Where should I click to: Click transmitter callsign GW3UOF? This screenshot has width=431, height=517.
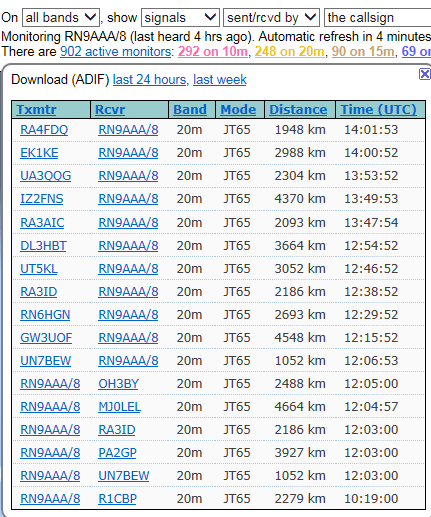(x=46, y=338)
